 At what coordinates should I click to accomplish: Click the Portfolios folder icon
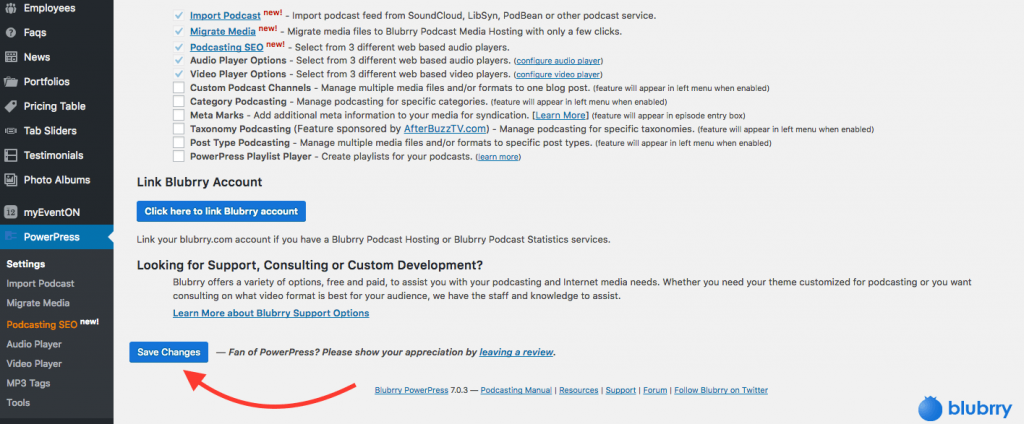pyautogui.click(x=10, y=82)
